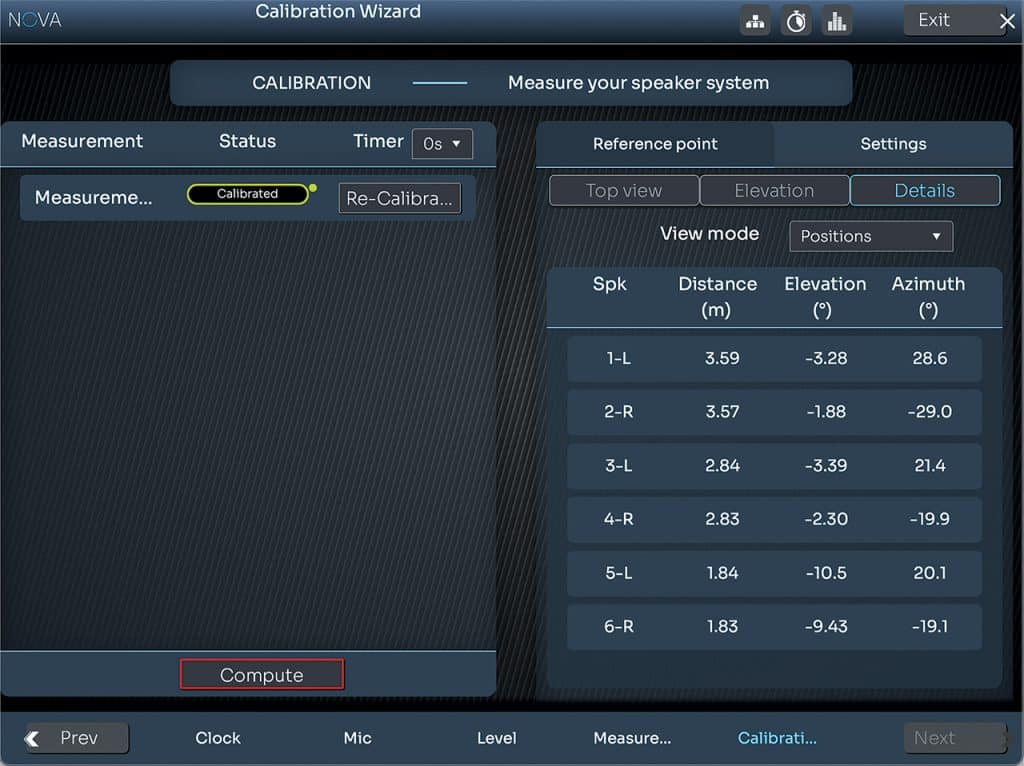This screenshot has height=766, width=1024.
Task: Open the Timer dropdown set to 0s
Action: click(442, 143)
